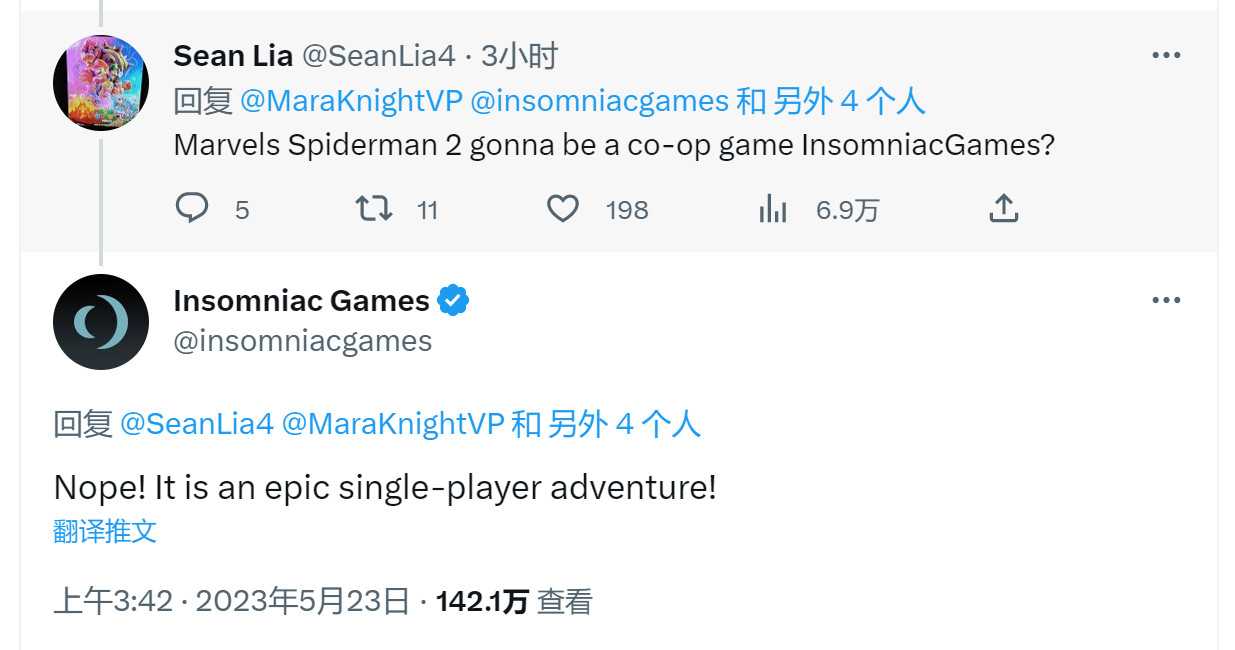This screenshot has width=1235, height=650.
Task: Click the share icon on Sean Lia's tweet
Action: [x=1003, y=206]
